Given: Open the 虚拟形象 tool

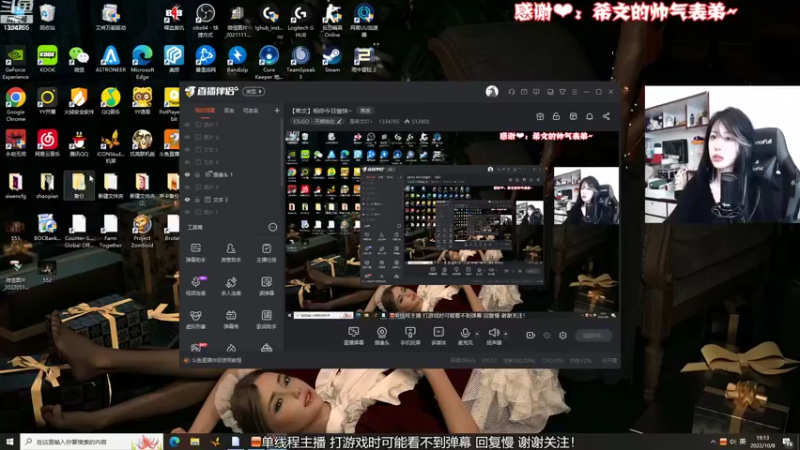Looking at the screenshot, I should (x=195, y=319).
